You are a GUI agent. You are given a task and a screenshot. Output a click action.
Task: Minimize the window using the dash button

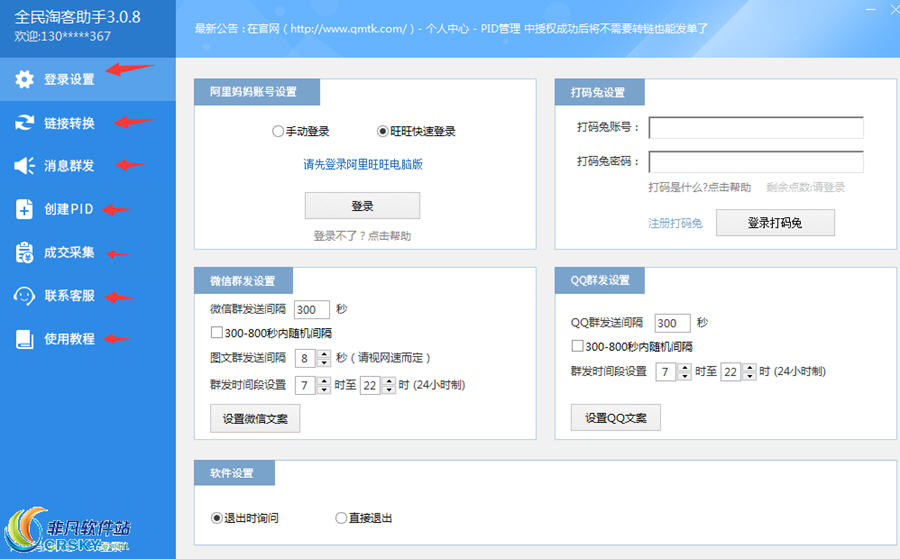pyautogui.click(x=871, y=10)
